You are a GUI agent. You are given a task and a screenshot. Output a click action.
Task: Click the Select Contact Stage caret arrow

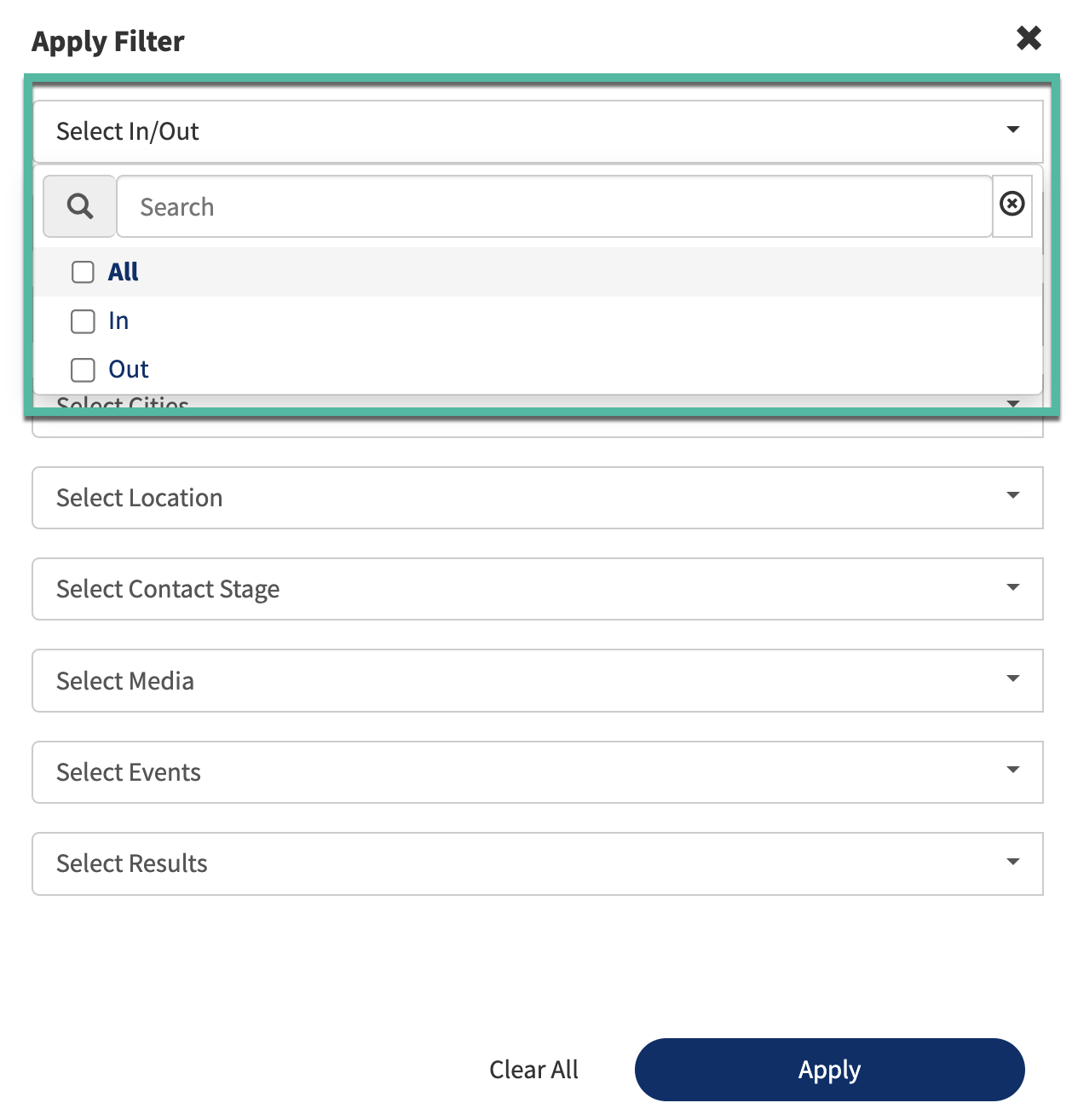(1012, 587)
